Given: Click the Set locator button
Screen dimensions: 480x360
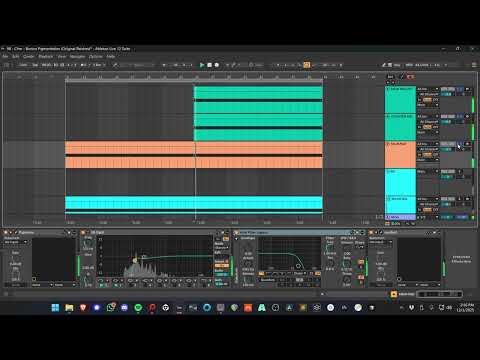Looking at the screenshot, I should 390,77.
